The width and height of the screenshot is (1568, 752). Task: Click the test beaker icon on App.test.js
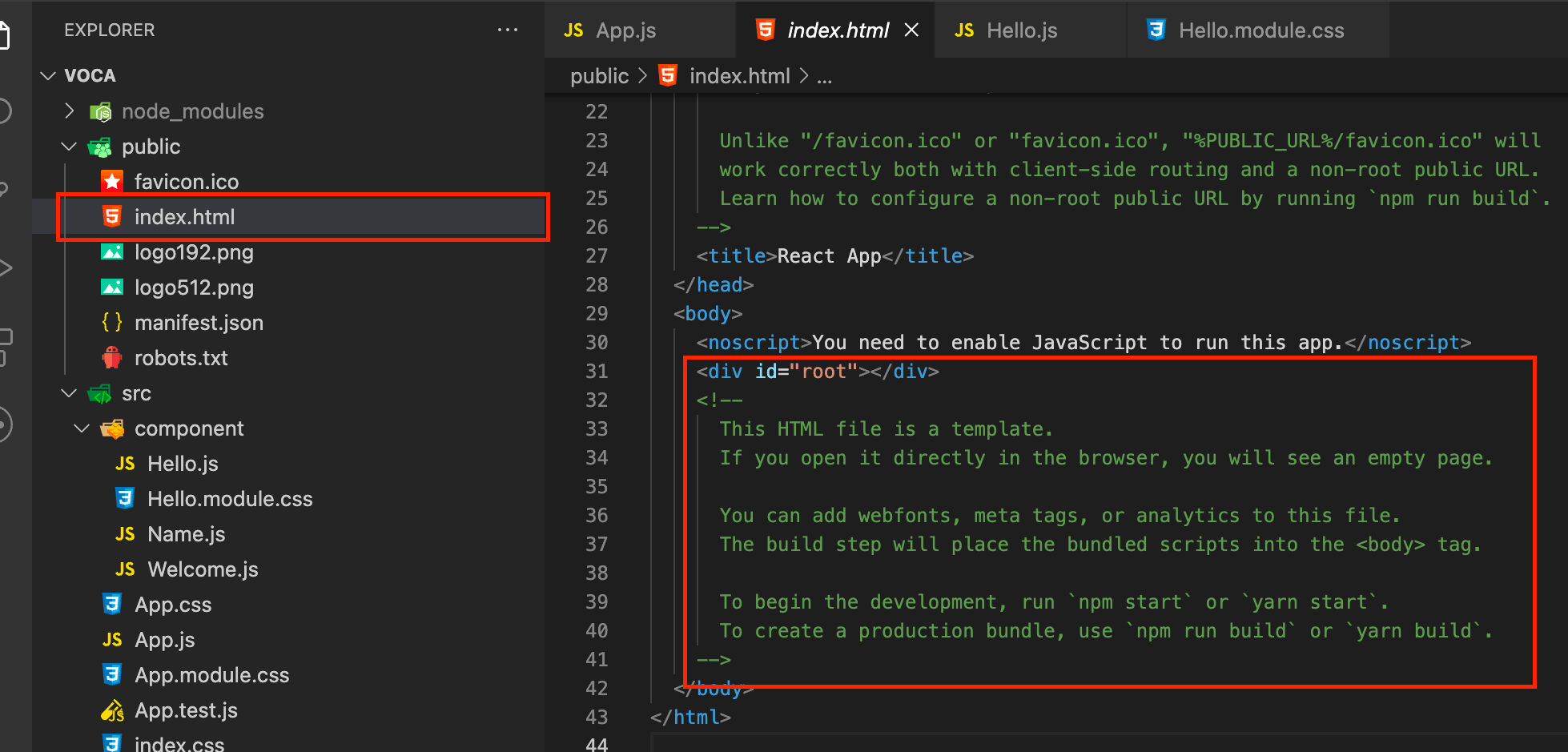[112, 710]
